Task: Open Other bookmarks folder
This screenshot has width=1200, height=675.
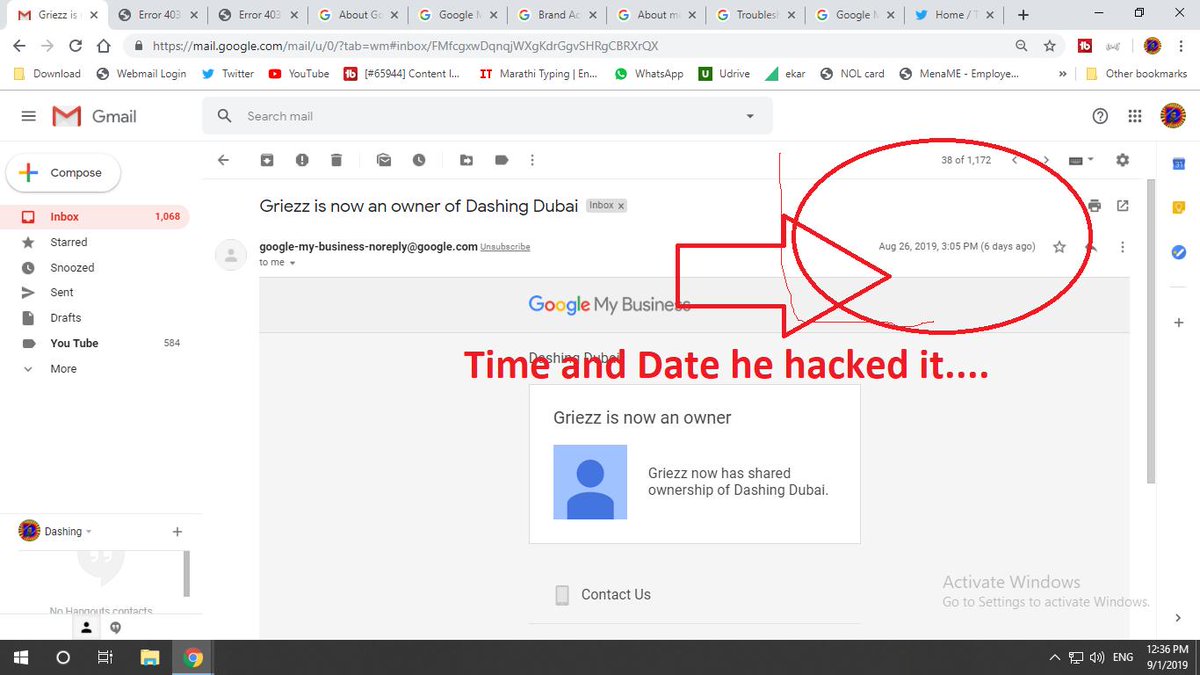Action: click(x=1135, y=74)
